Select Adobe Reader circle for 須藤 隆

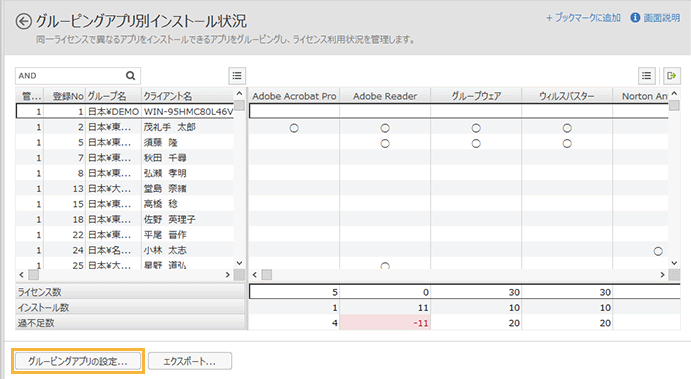385,144
